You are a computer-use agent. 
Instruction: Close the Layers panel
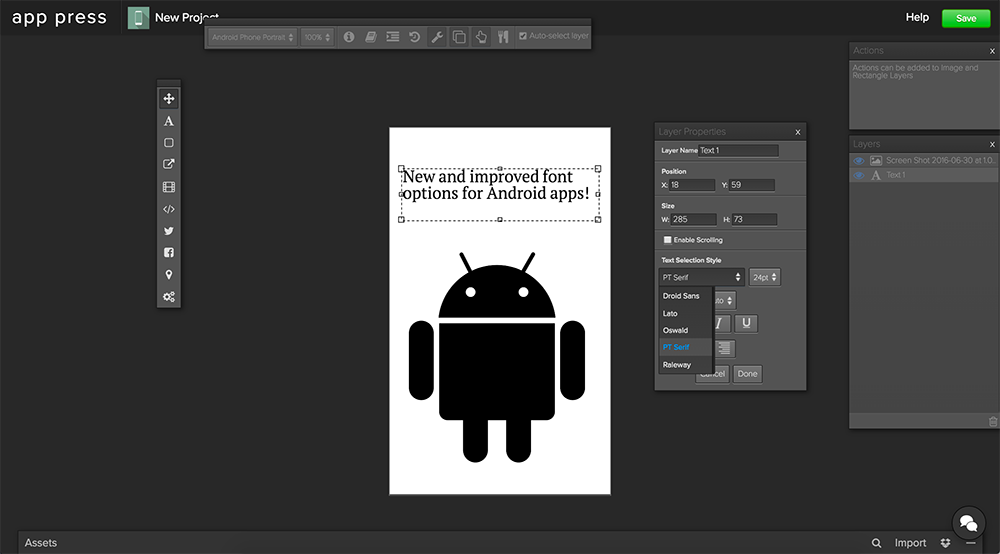[992, 145]
